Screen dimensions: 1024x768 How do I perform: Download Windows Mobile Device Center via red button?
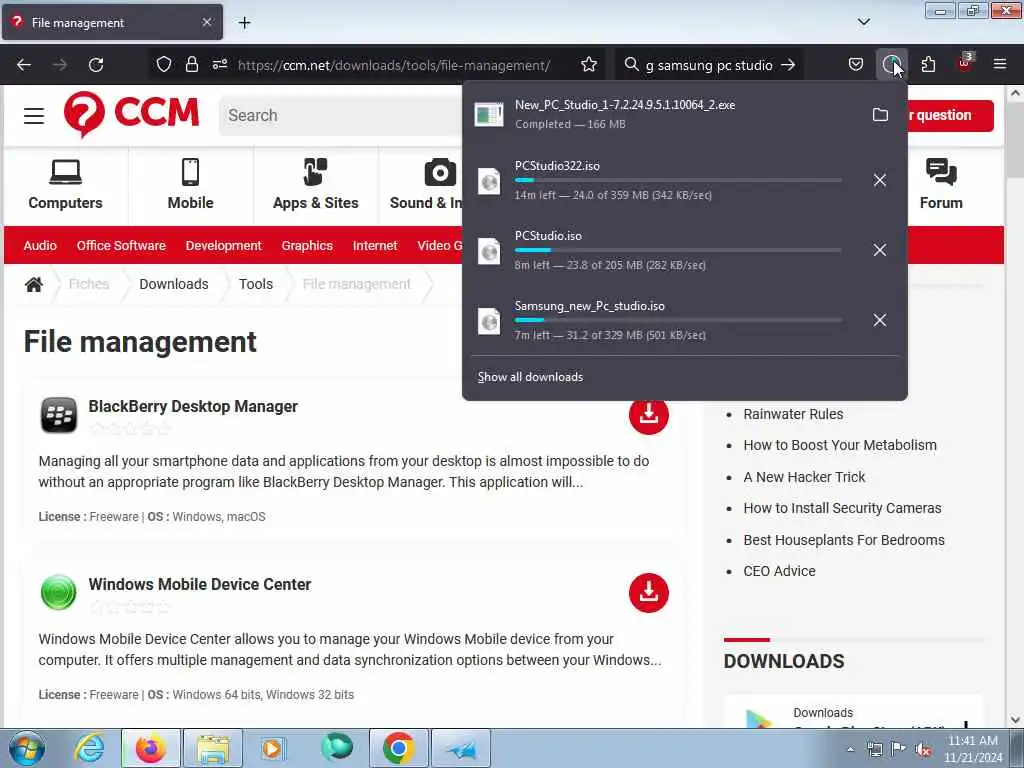648,593
